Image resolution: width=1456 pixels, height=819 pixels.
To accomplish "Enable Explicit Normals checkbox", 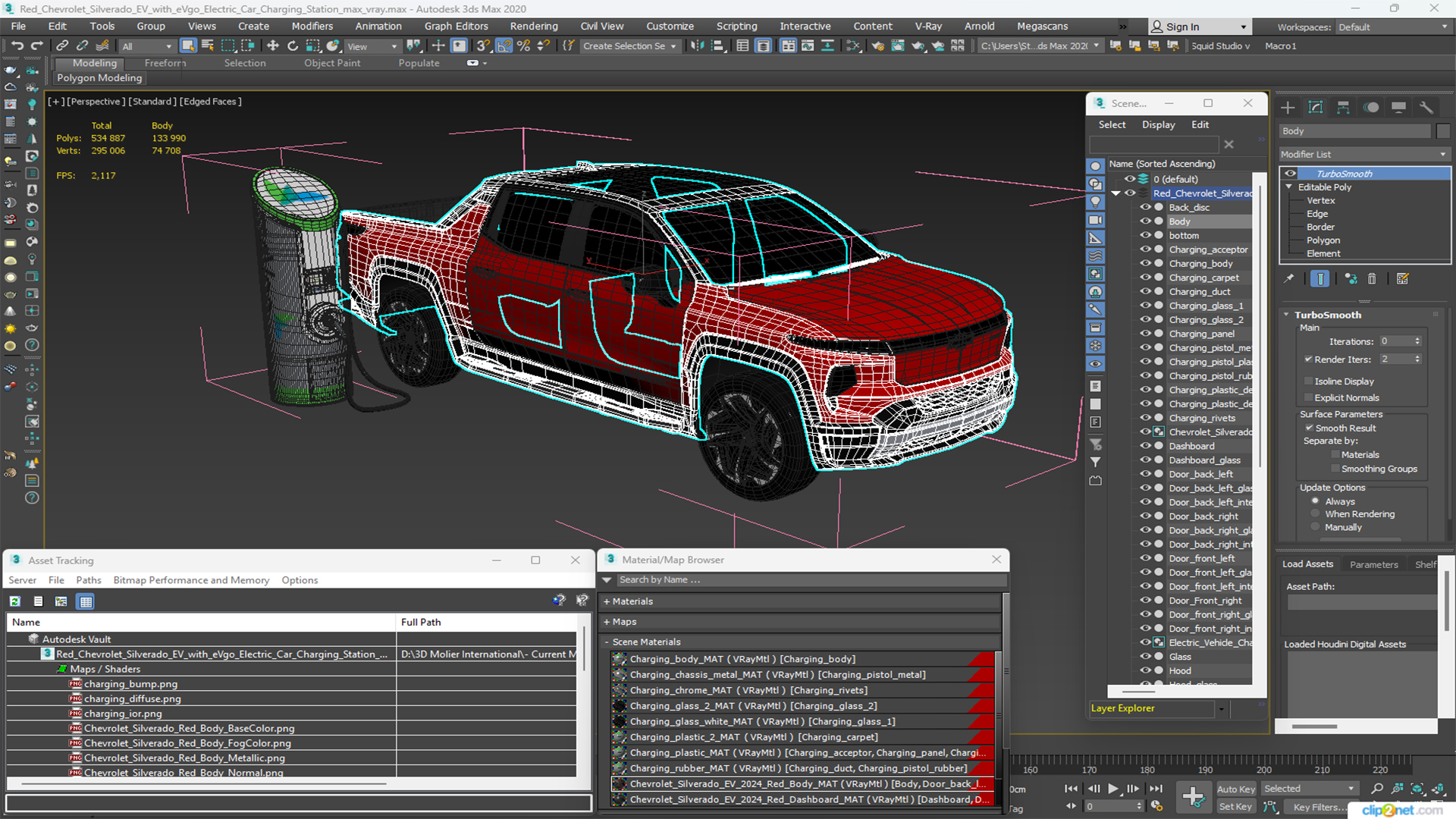I will tap(1308, 397).
